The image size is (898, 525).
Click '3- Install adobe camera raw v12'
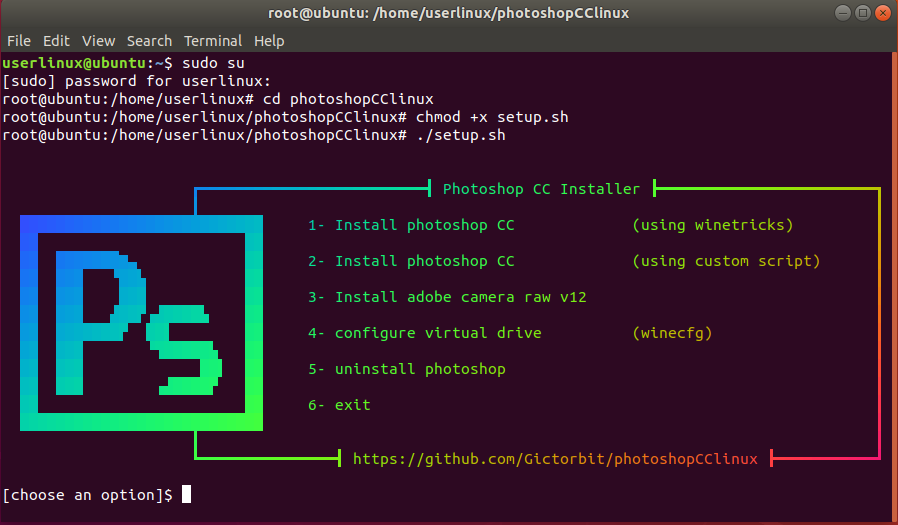[x=447, y=297]
